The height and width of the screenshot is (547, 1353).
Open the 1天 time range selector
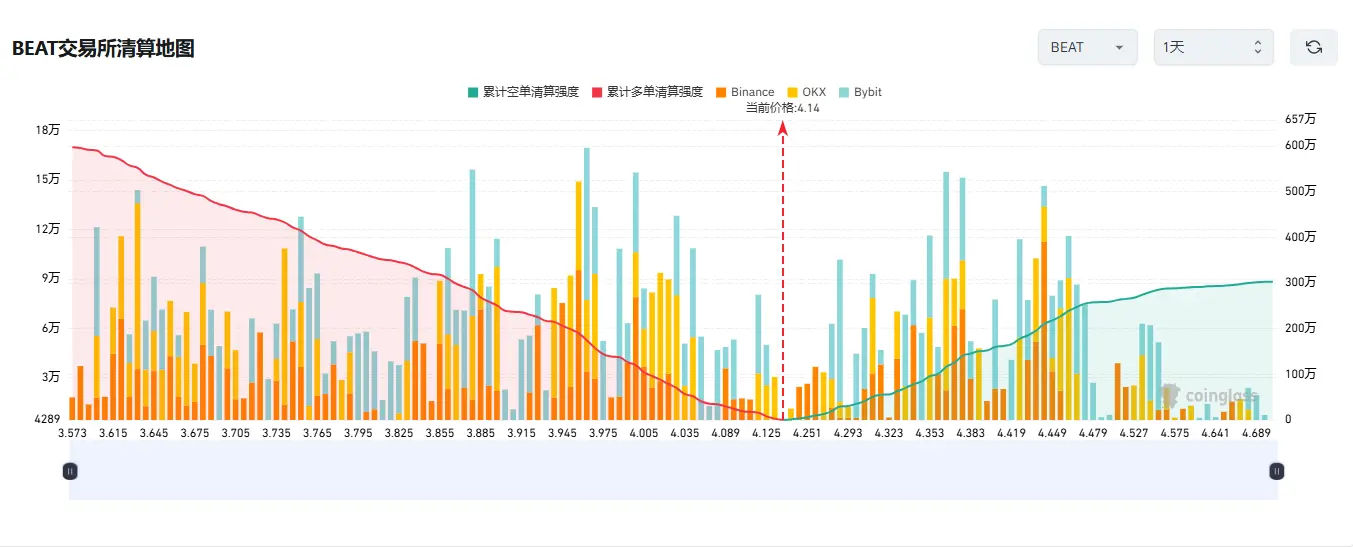1214,47
